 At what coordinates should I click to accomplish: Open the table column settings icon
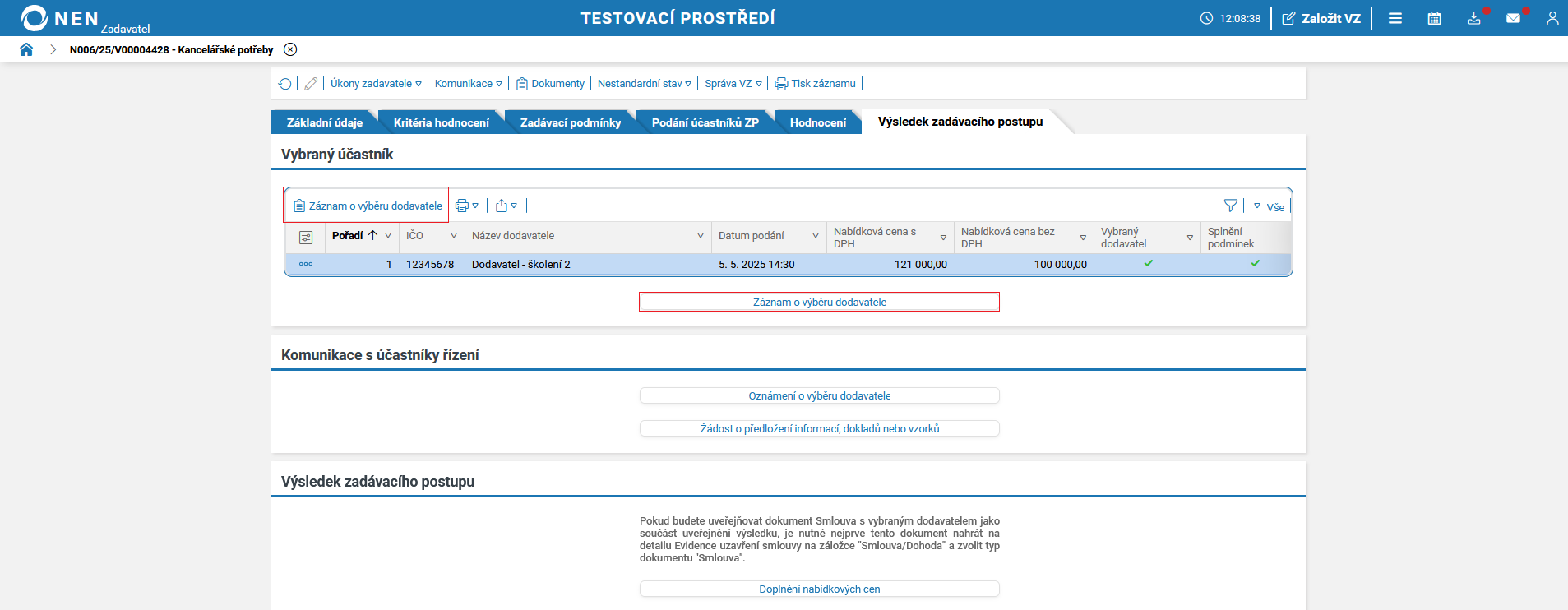(x=306, y=238)
